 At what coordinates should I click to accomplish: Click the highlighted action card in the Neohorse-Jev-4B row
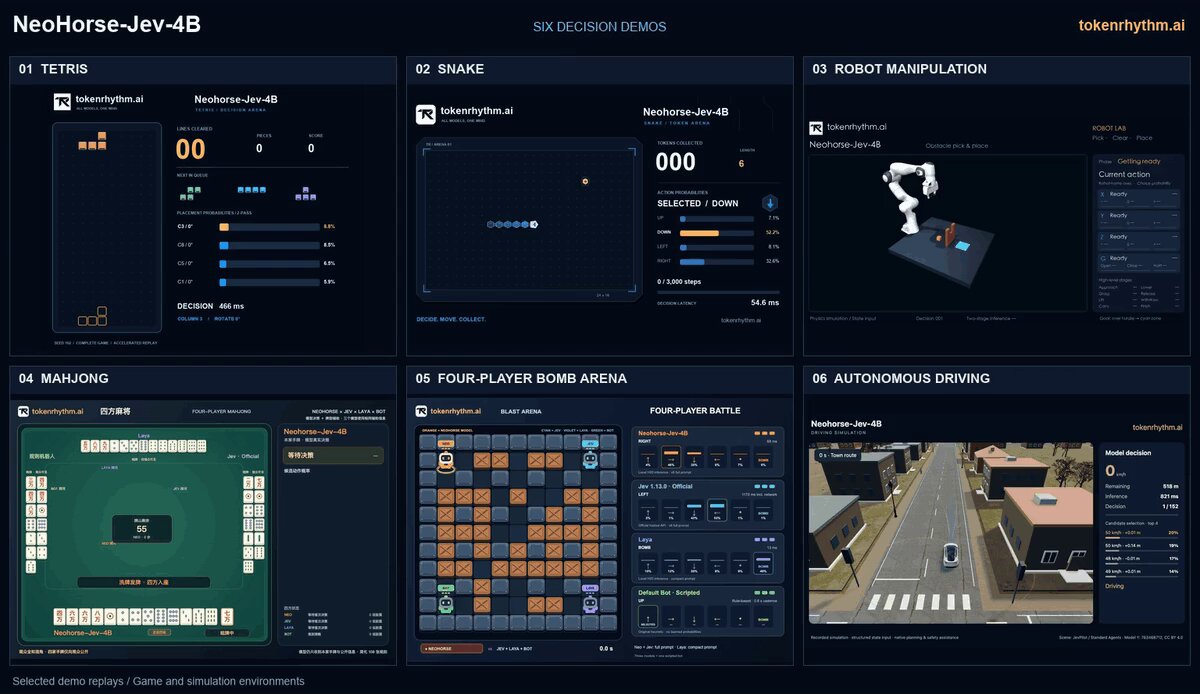point(669,458)
